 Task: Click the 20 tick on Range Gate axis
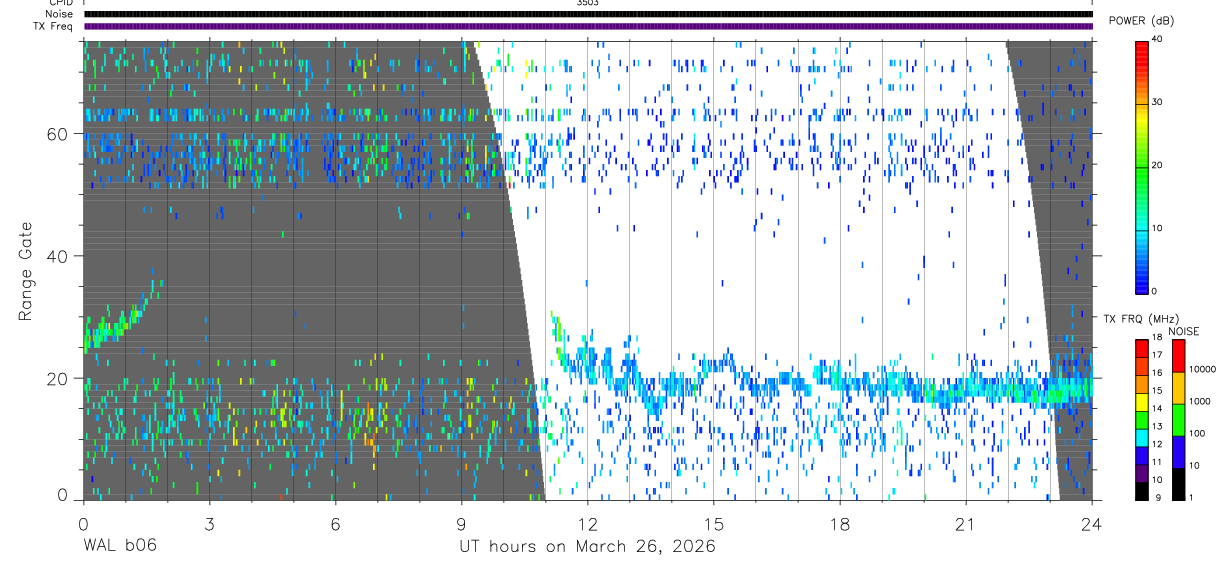pos(57,379)
